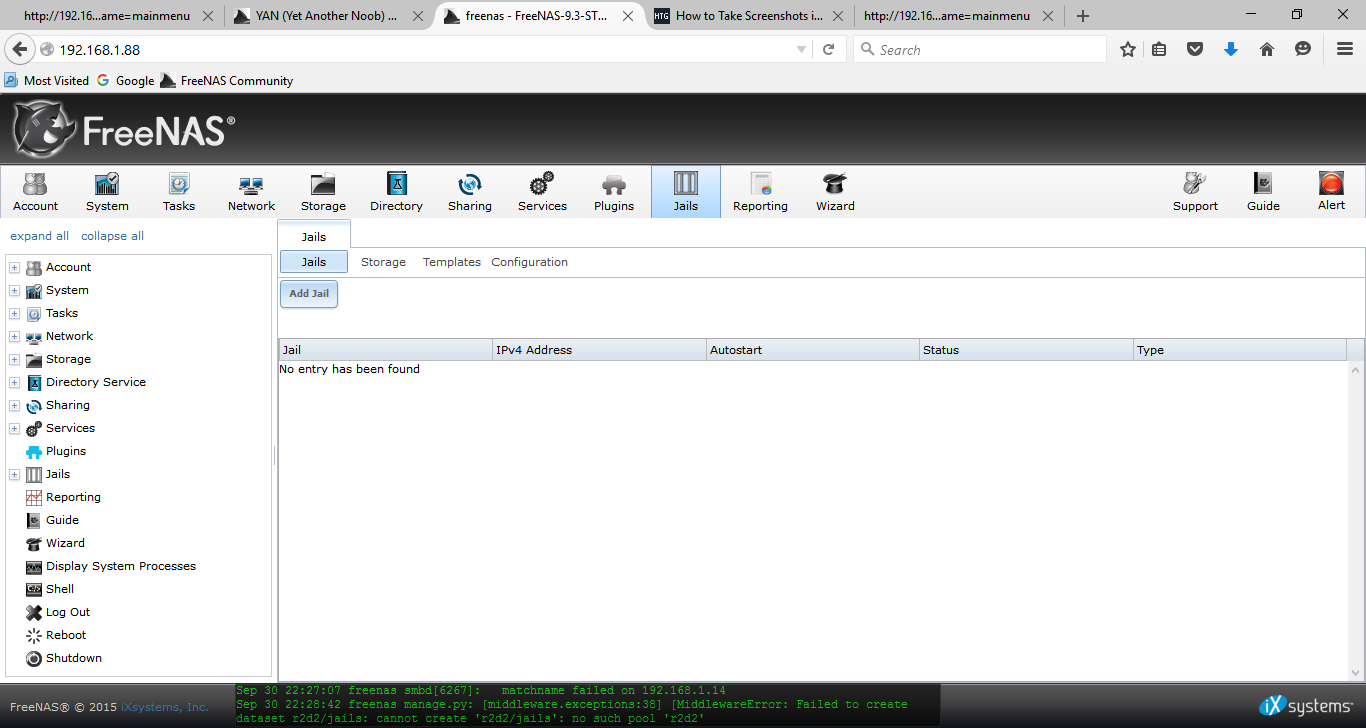Switch to the Jails Storage subtab

pyautogui.click(x=383, y=262)
